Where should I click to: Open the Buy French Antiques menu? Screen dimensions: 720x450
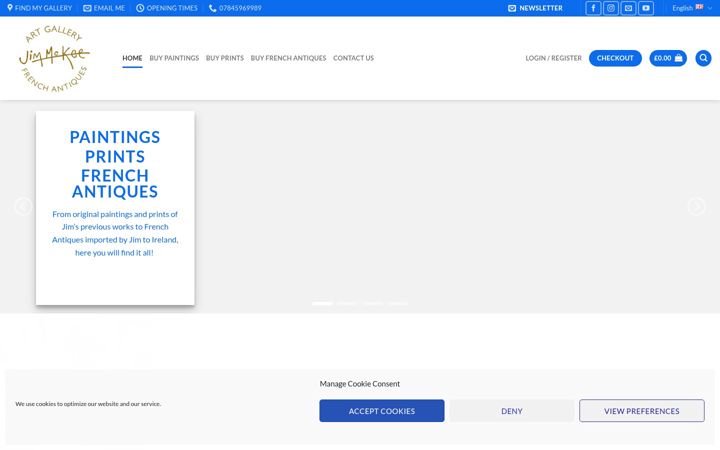(x=288, y=58)
